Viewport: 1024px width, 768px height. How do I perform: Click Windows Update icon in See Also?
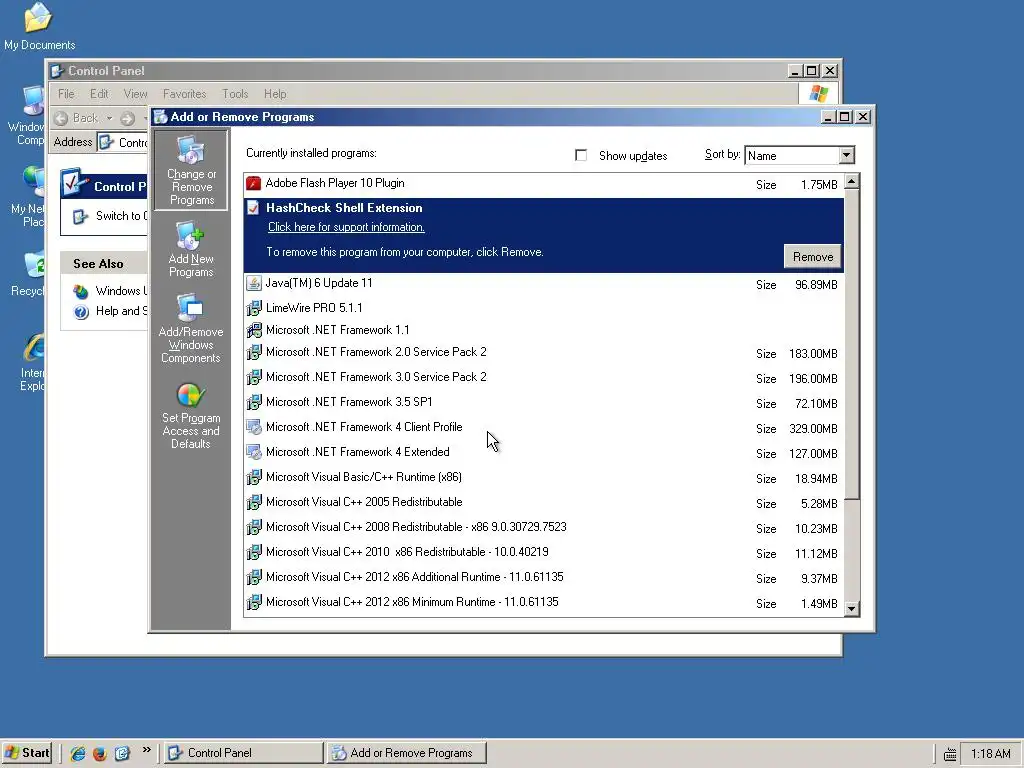point(81,291)
